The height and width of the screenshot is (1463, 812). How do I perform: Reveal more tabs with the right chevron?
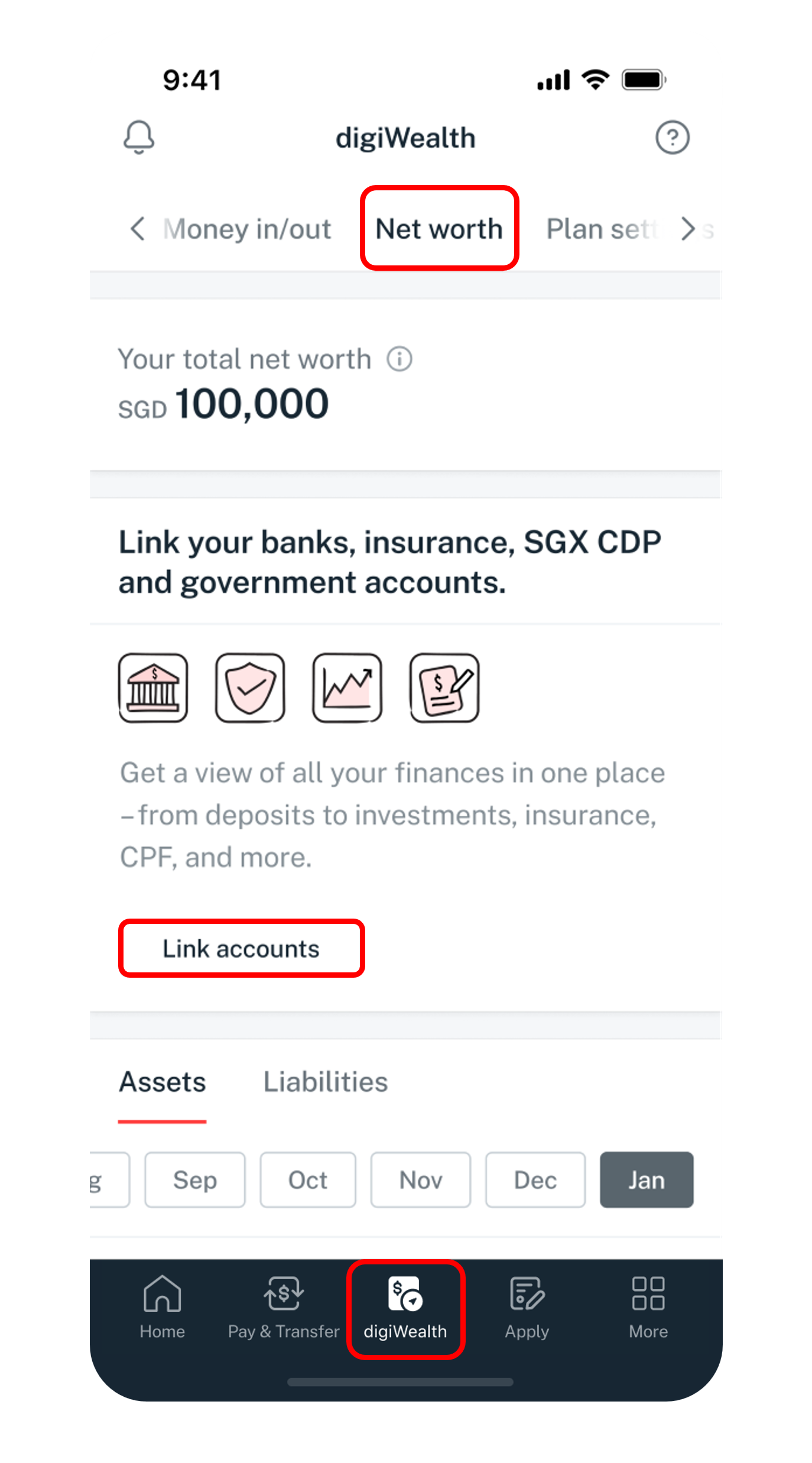(x=688, y=229)
